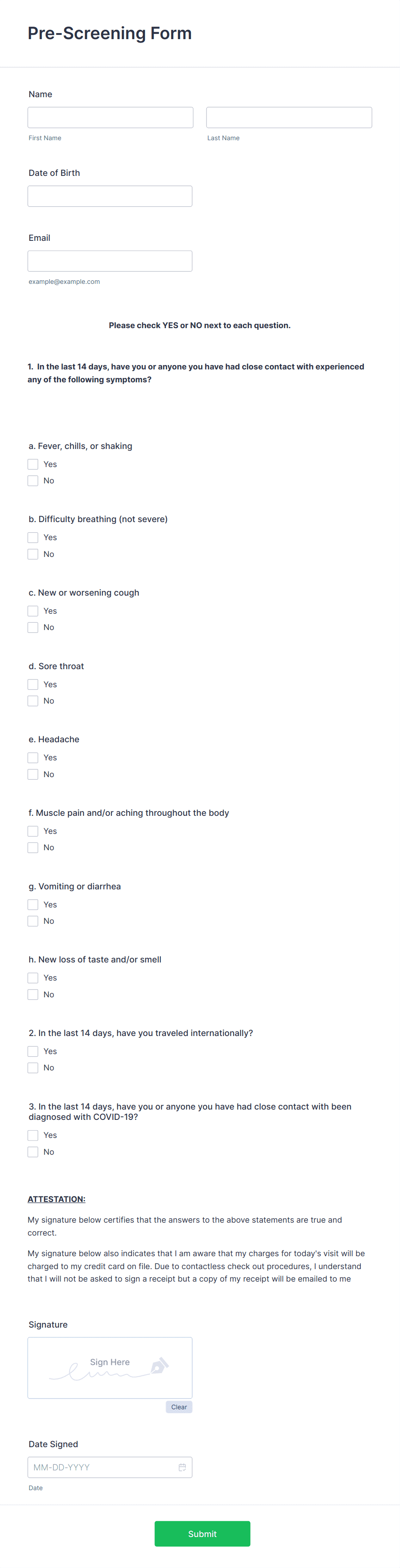Image resolution: width=400 pixels, height=1568 pixels.
Task: Check Yes for fever, chills, or shaking
Action: (33, 464)
